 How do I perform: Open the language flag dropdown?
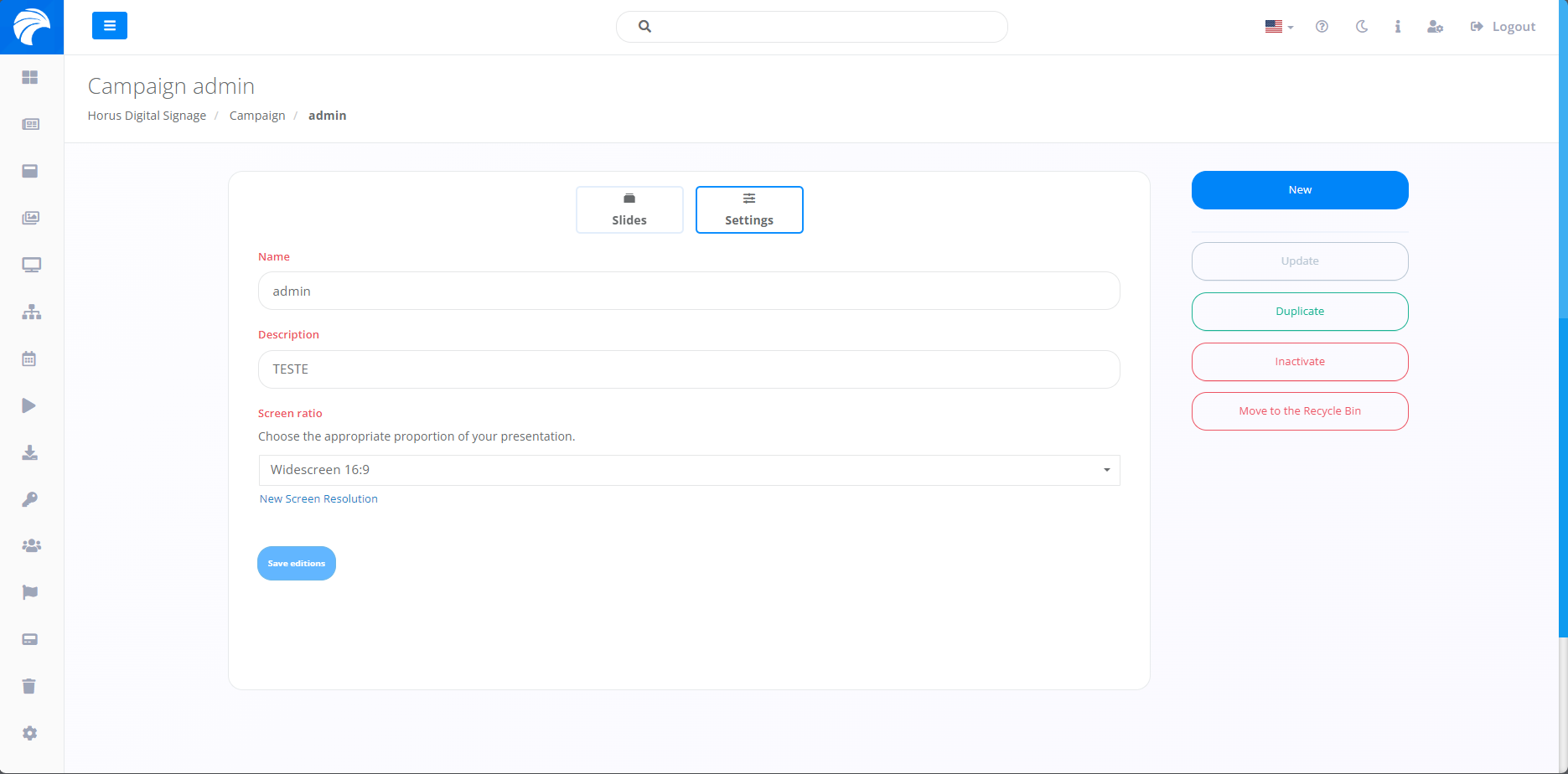tap(1279, 27)
